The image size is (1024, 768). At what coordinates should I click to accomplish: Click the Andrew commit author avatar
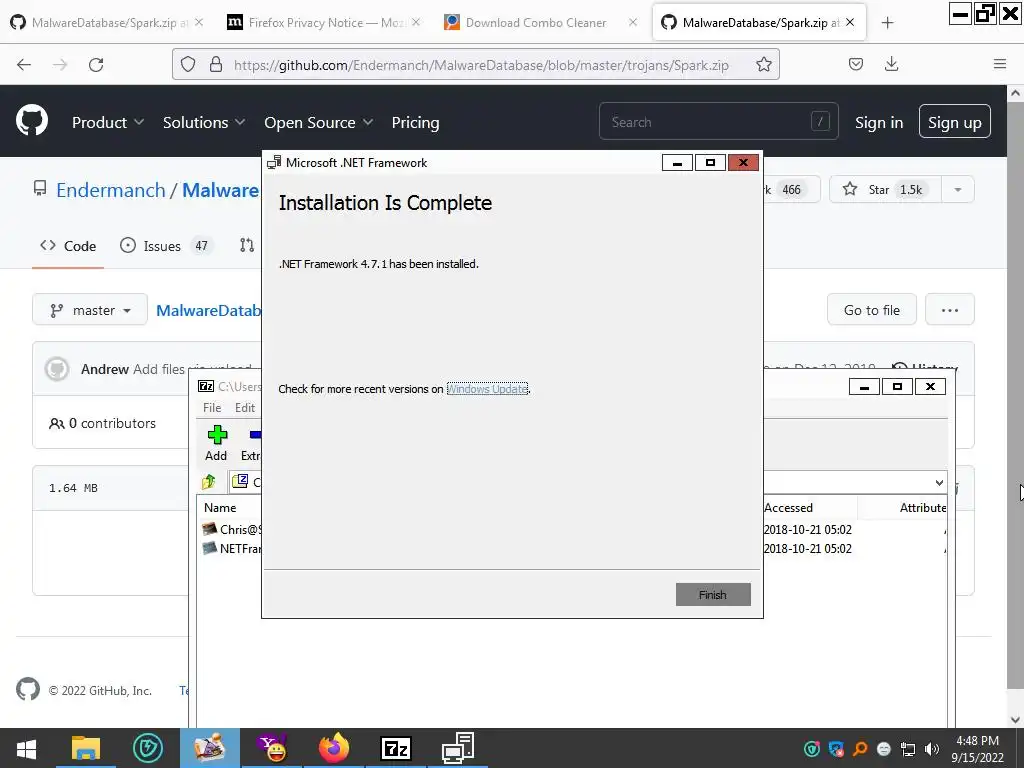[x=57, y=369]
